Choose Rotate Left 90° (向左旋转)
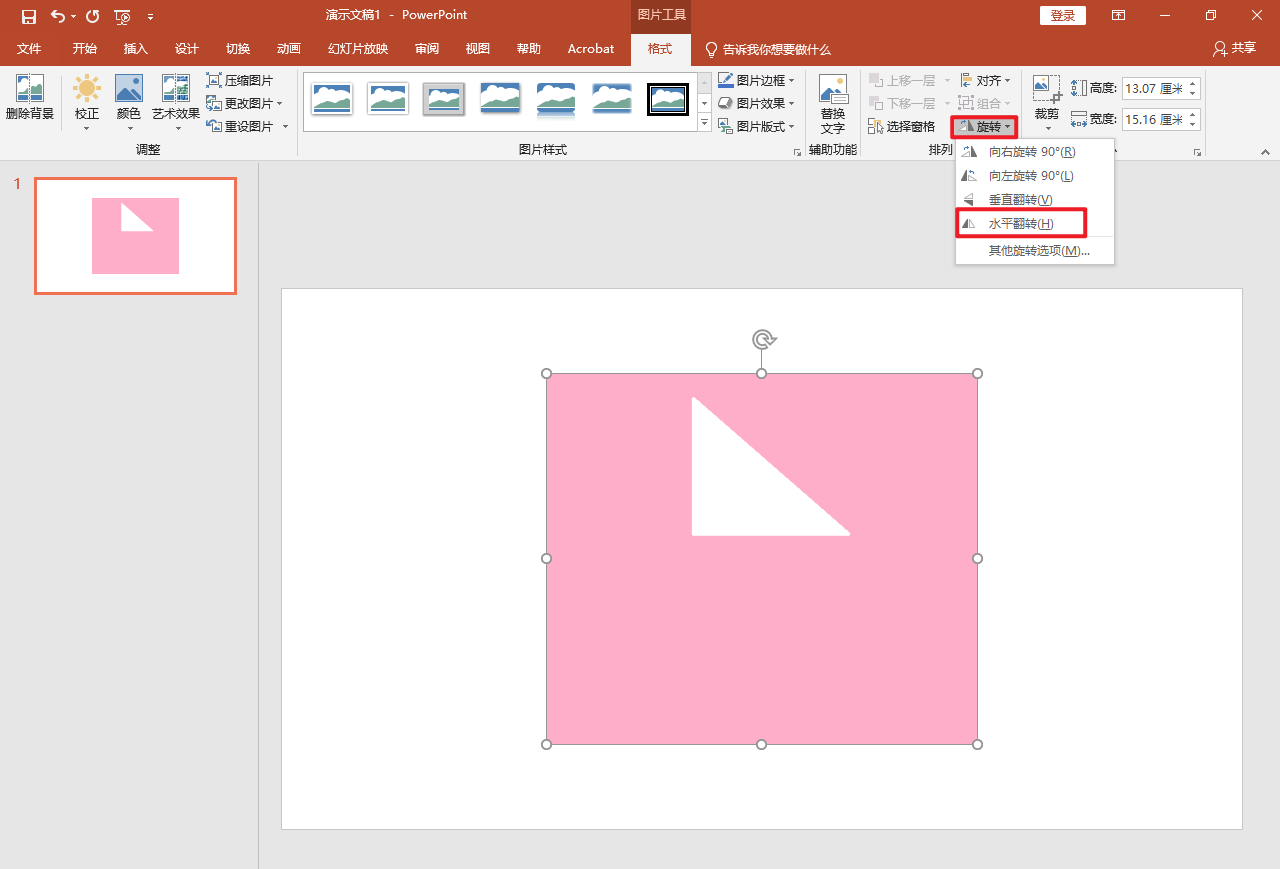Viewport: 1280px width, 869px height. pos(1034,176)
